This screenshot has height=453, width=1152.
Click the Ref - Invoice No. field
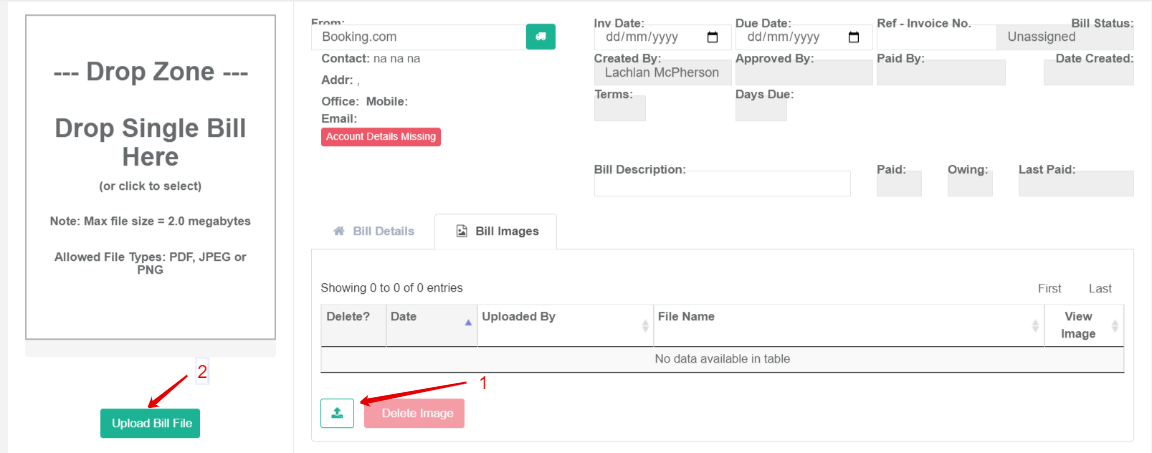[935, 38]
